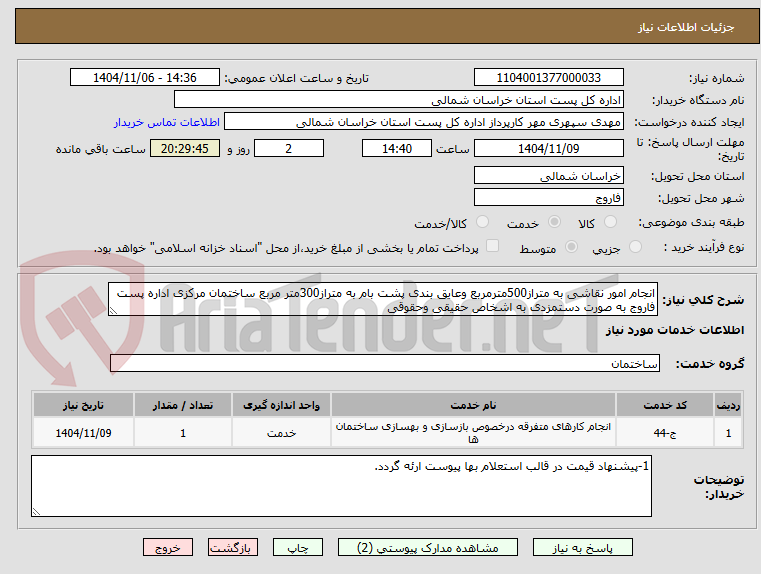
Task: Select the خدمت radio button
Action: [554, 222]
